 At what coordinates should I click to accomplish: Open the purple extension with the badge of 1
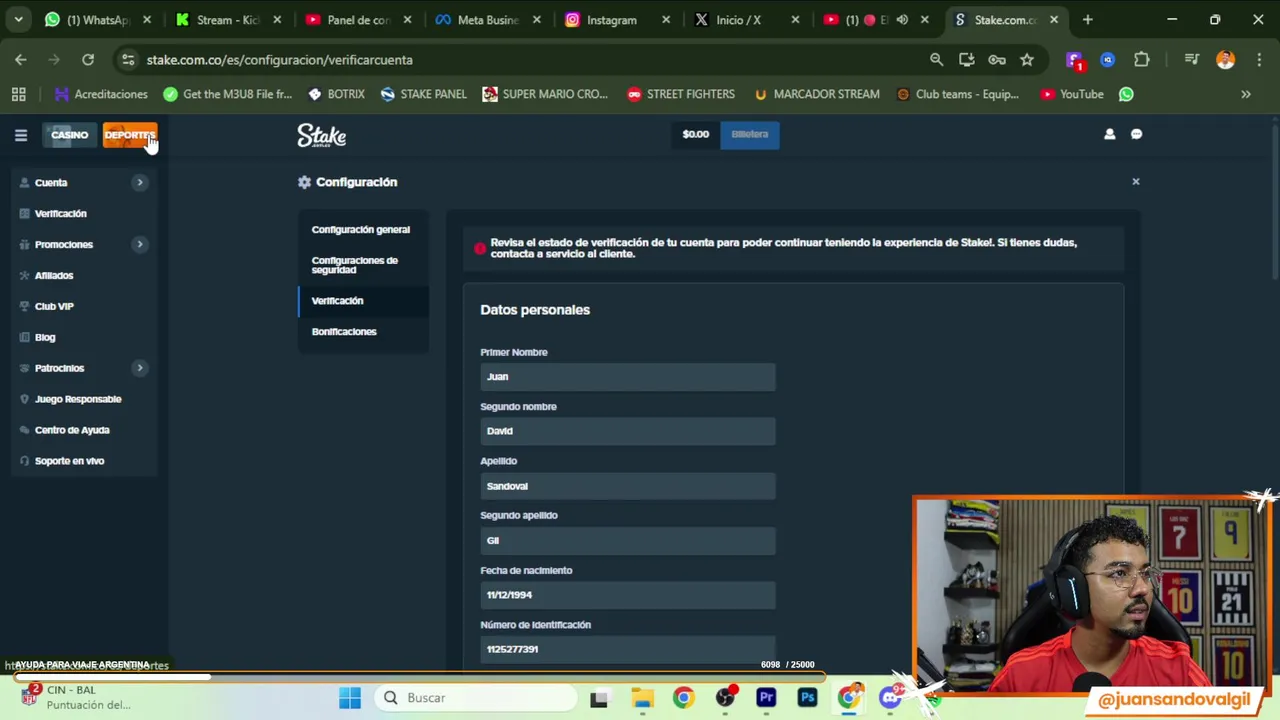coord(1074,60)
